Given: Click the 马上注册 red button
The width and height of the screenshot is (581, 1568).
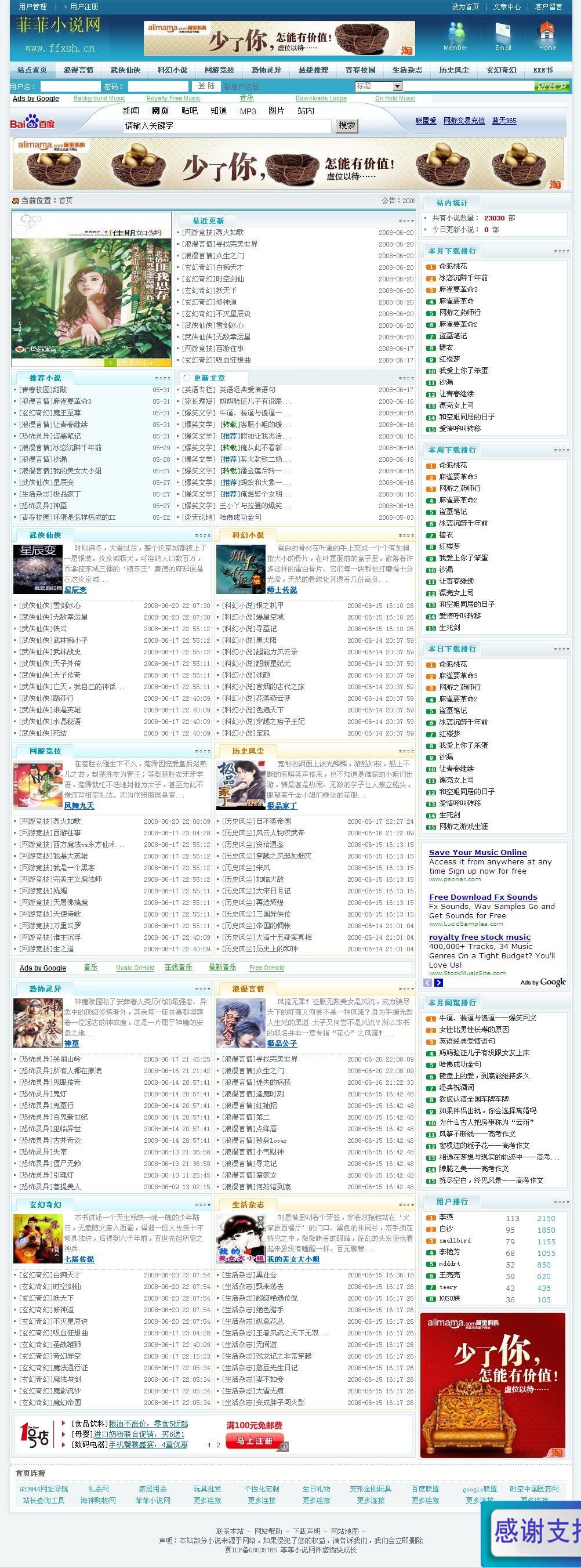Looking at the screenshot, I should pos(254,1441).
